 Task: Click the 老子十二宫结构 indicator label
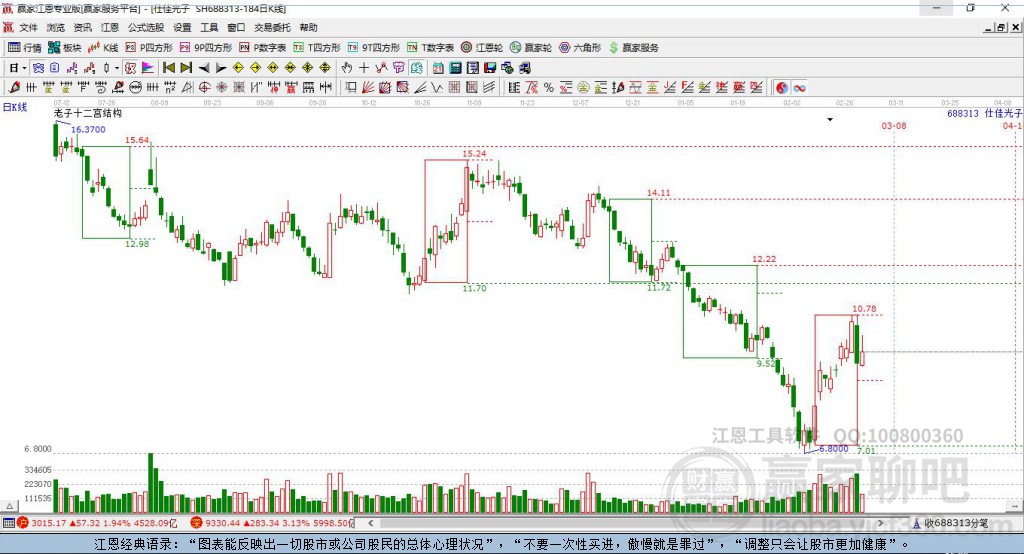(88, 113)
